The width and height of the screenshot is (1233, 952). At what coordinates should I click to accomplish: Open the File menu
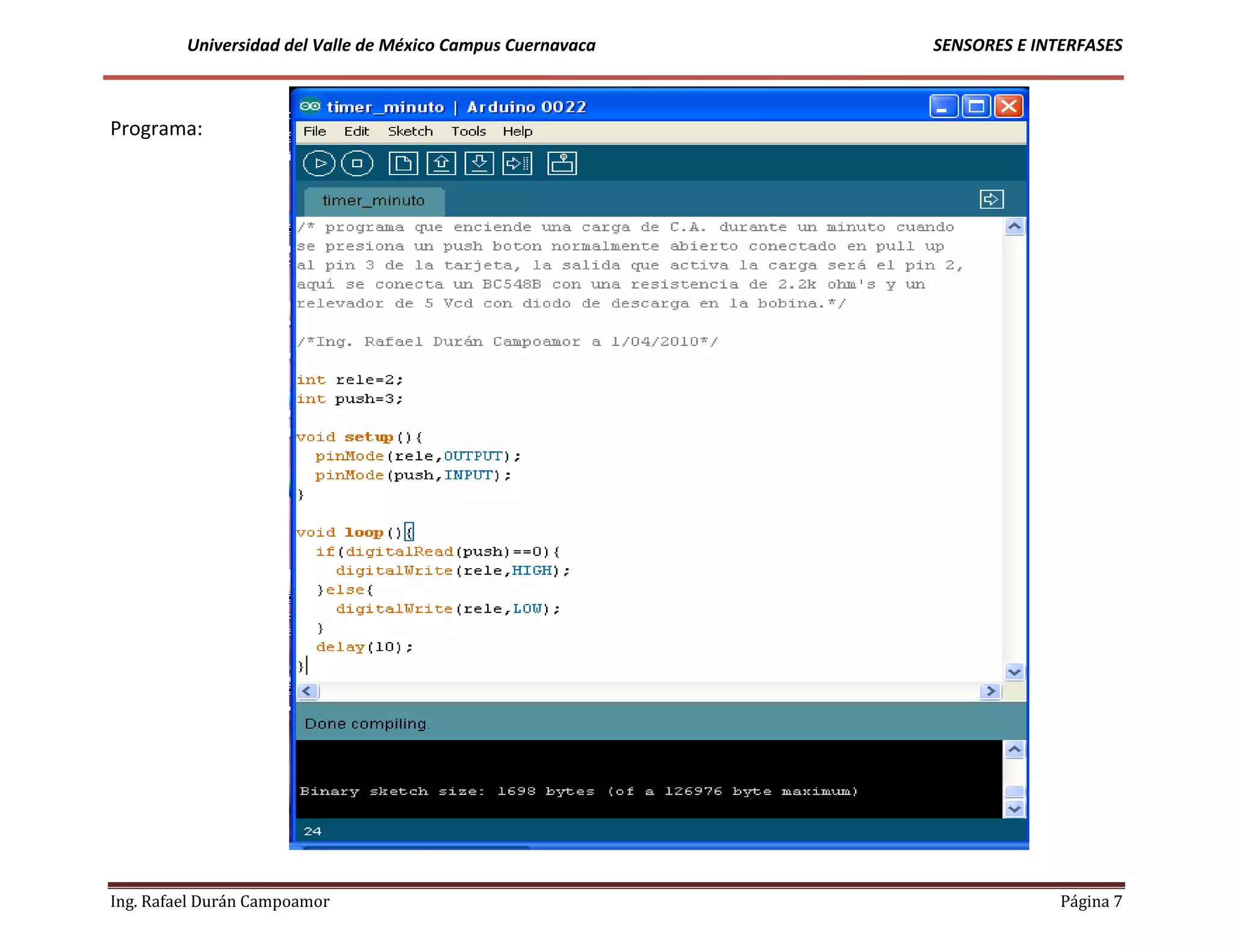[x=314, y=131]
